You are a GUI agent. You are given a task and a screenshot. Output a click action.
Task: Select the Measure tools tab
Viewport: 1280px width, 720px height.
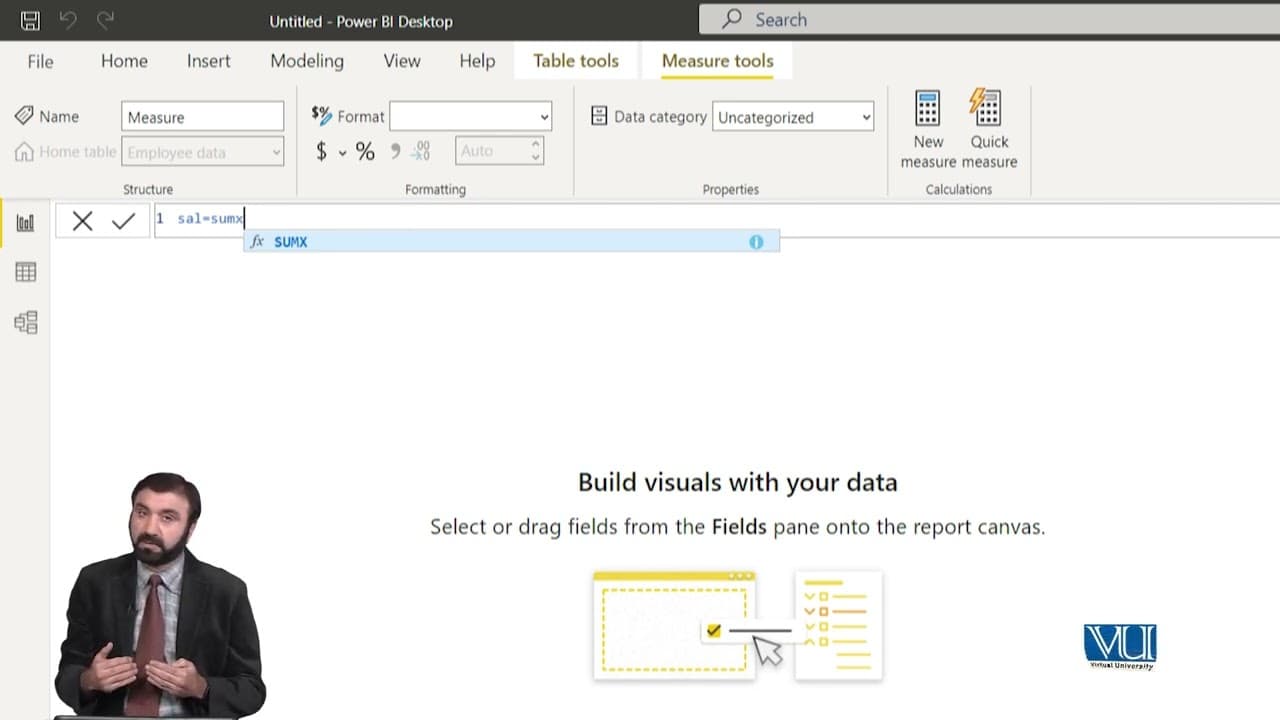718,61
